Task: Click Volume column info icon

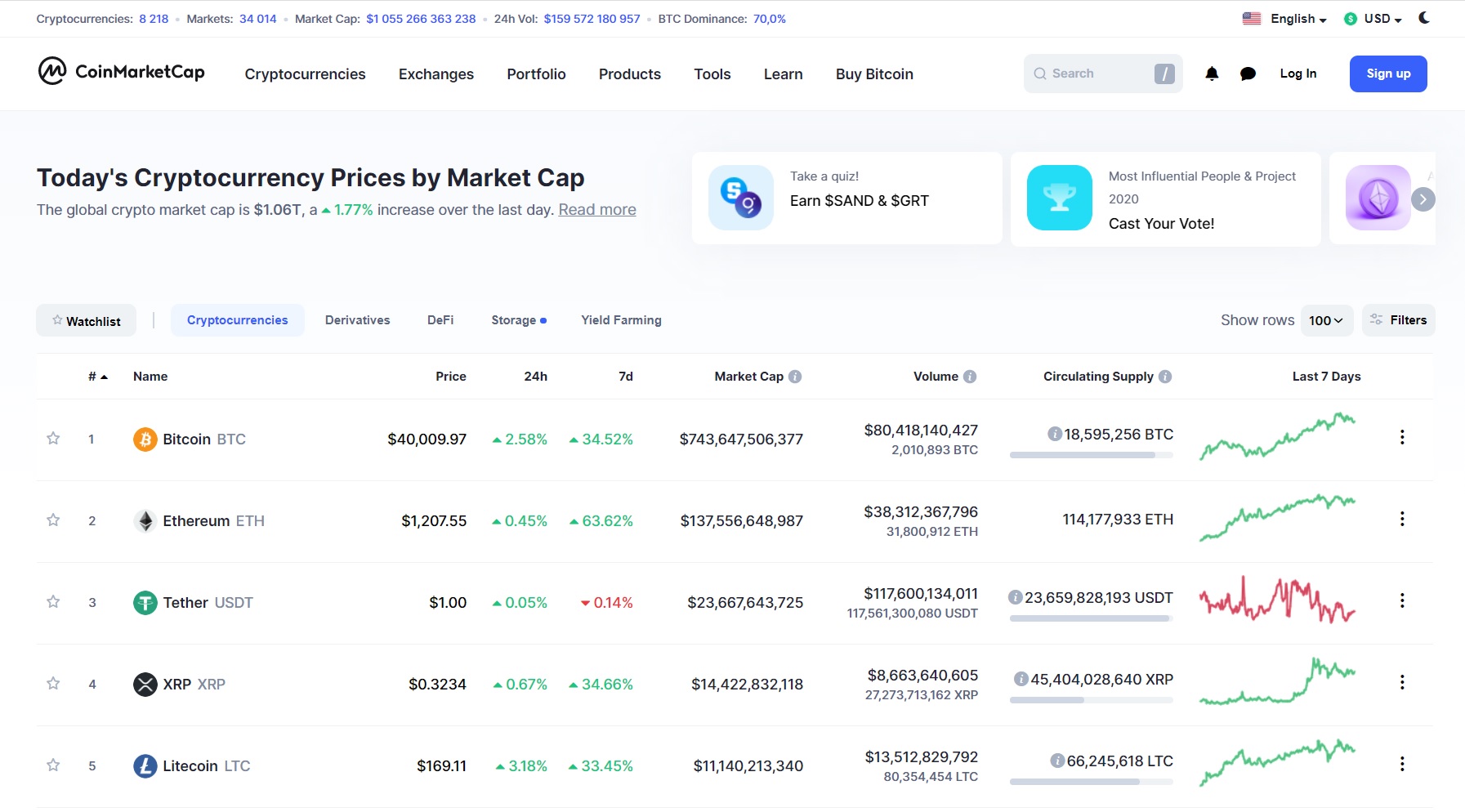Action: 970,377
